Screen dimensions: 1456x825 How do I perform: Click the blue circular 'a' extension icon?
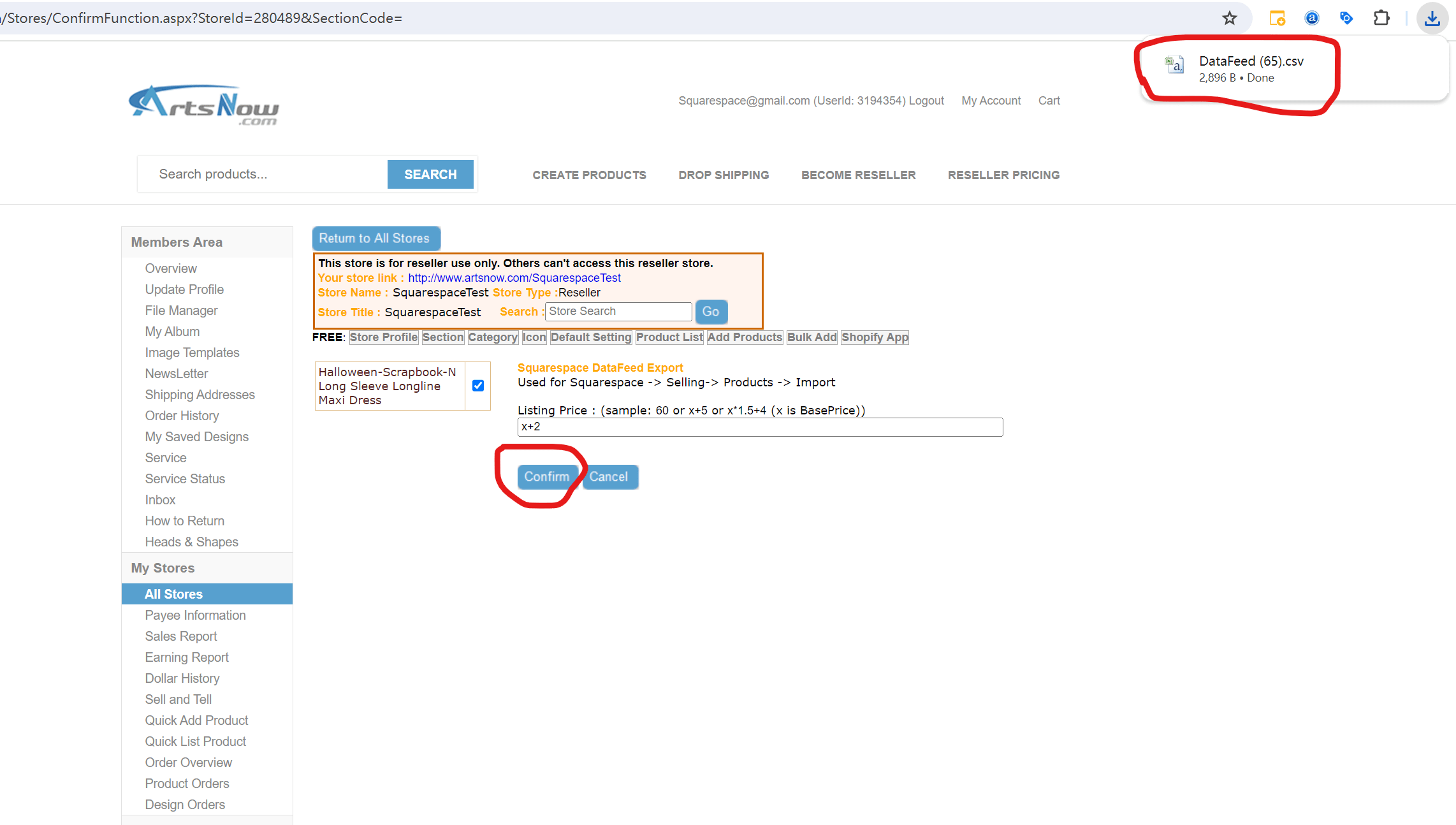click(x=1312, y=18)
